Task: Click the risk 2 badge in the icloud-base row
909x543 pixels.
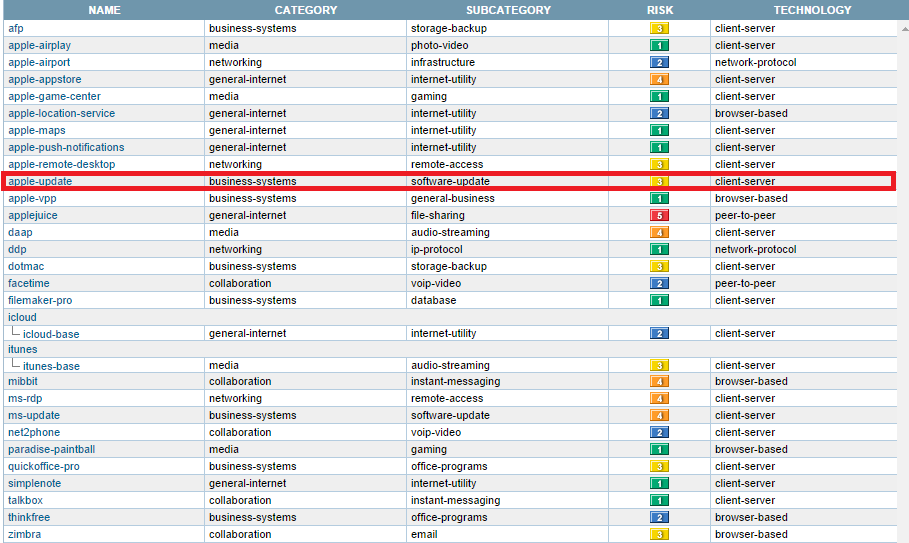Action: point(659,333)
